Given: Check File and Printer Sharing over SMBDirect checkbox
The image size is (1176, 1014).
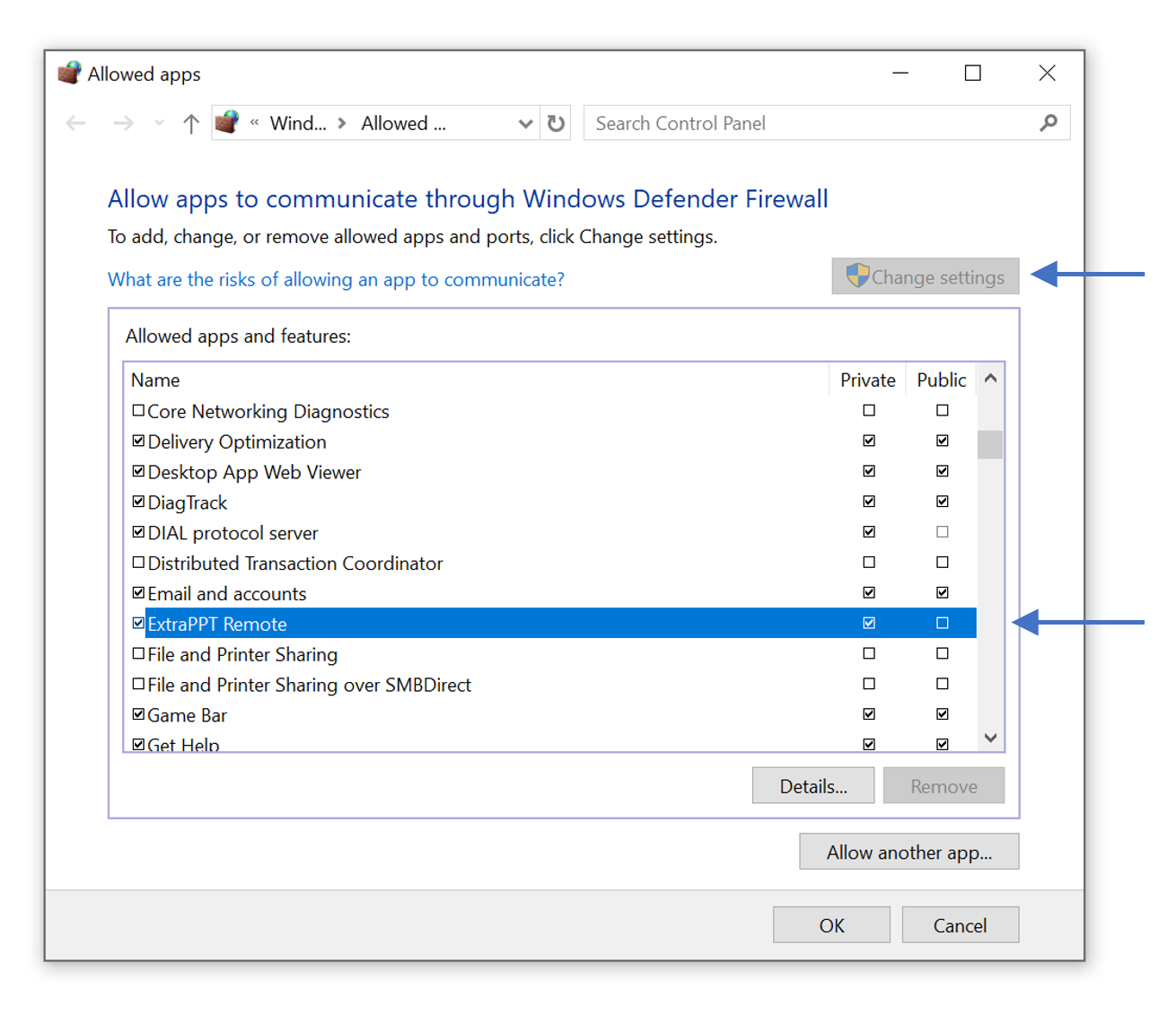Looking at the screenshot, I should pyautogui.click(x=138, y=684).
